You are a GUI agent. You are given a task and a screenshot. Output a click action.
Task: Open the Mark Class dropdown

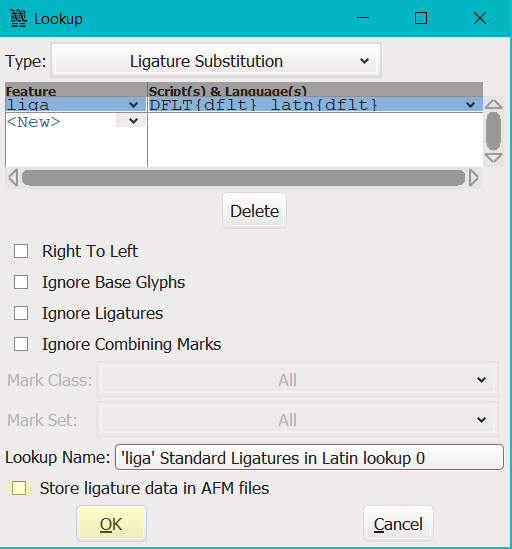click(297, 380)
